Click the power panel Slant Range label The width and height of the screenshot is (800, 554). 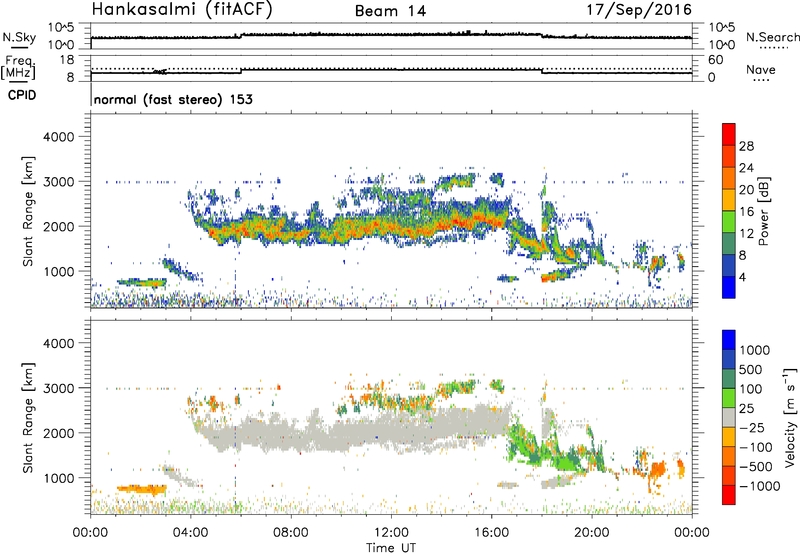click(29, 211)
